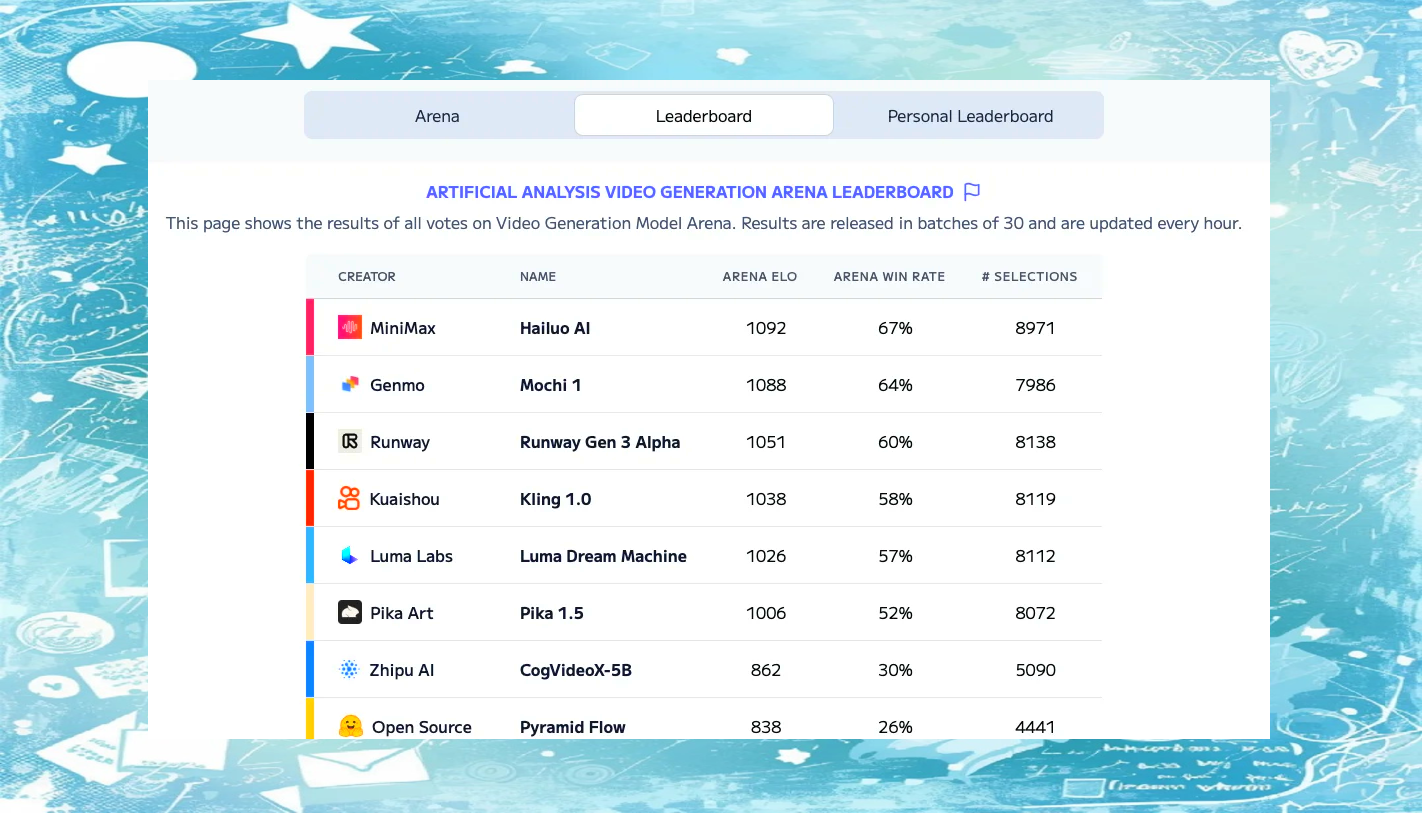Click the Arena Win Rate column header

[x=889, y=277]
